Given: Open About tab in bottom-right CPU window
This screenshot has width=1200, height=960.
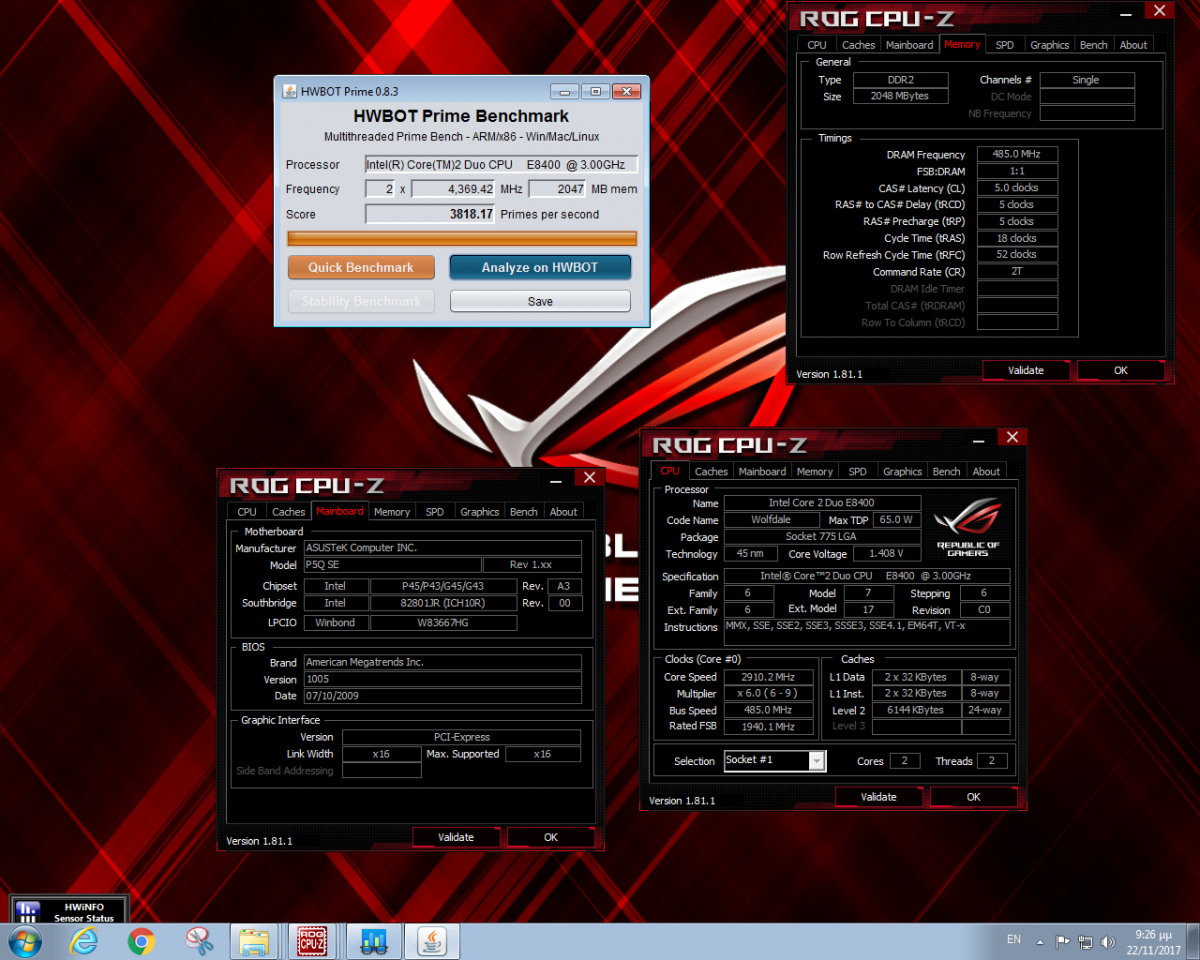Looking at the screenshot, I should 987,472.
